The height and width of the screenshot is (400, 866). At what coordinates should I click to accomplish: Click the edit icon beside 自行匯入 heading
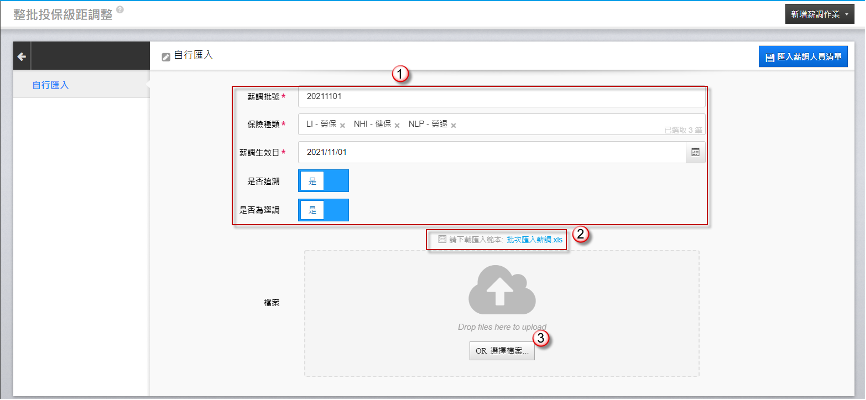click(x=166, y=56)
